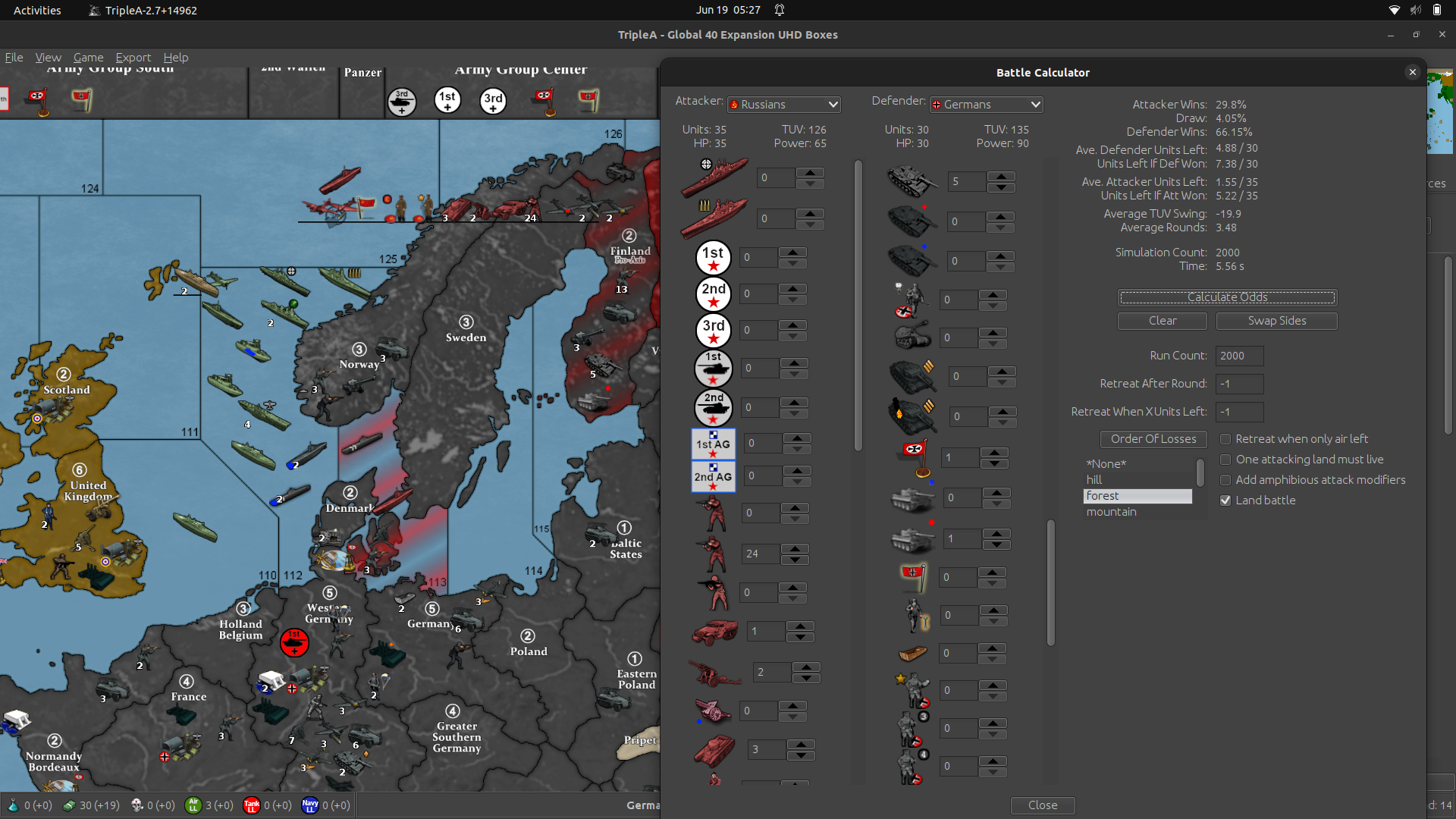Increase Russian infantry count of 24

[794, 548]
